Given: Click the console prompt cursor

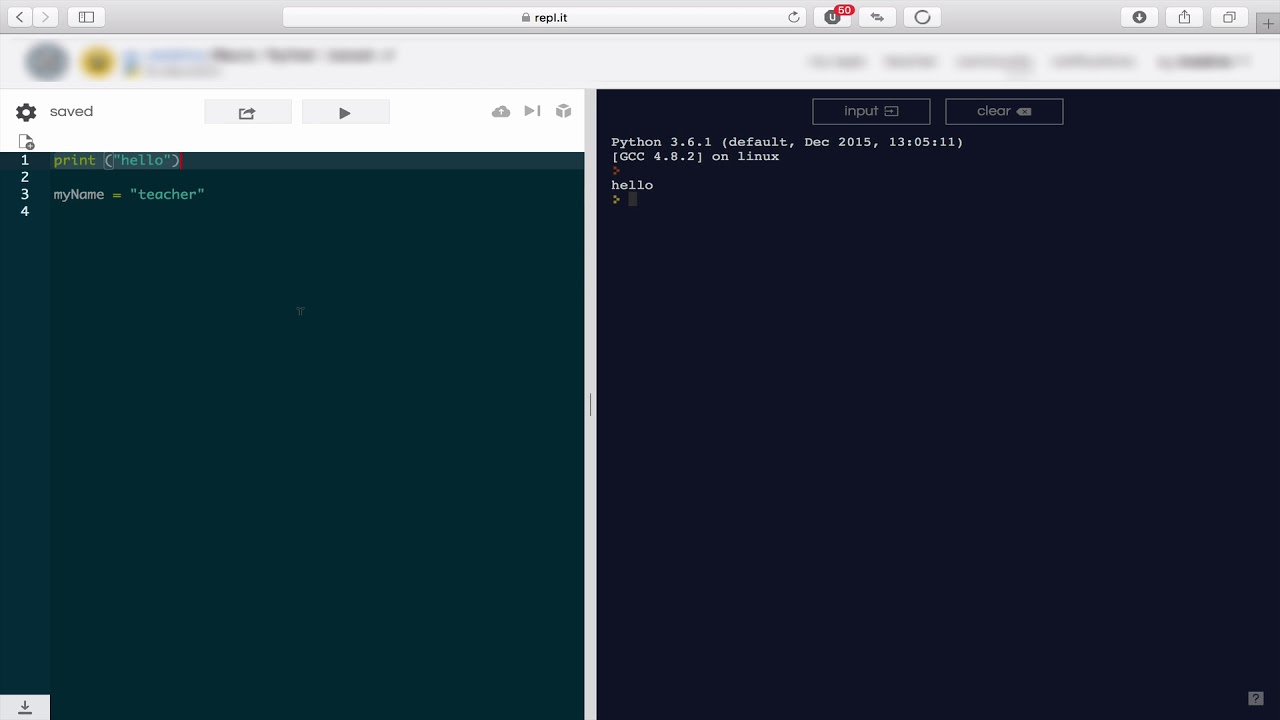Looking at the screenshot, I should (632, 199).
